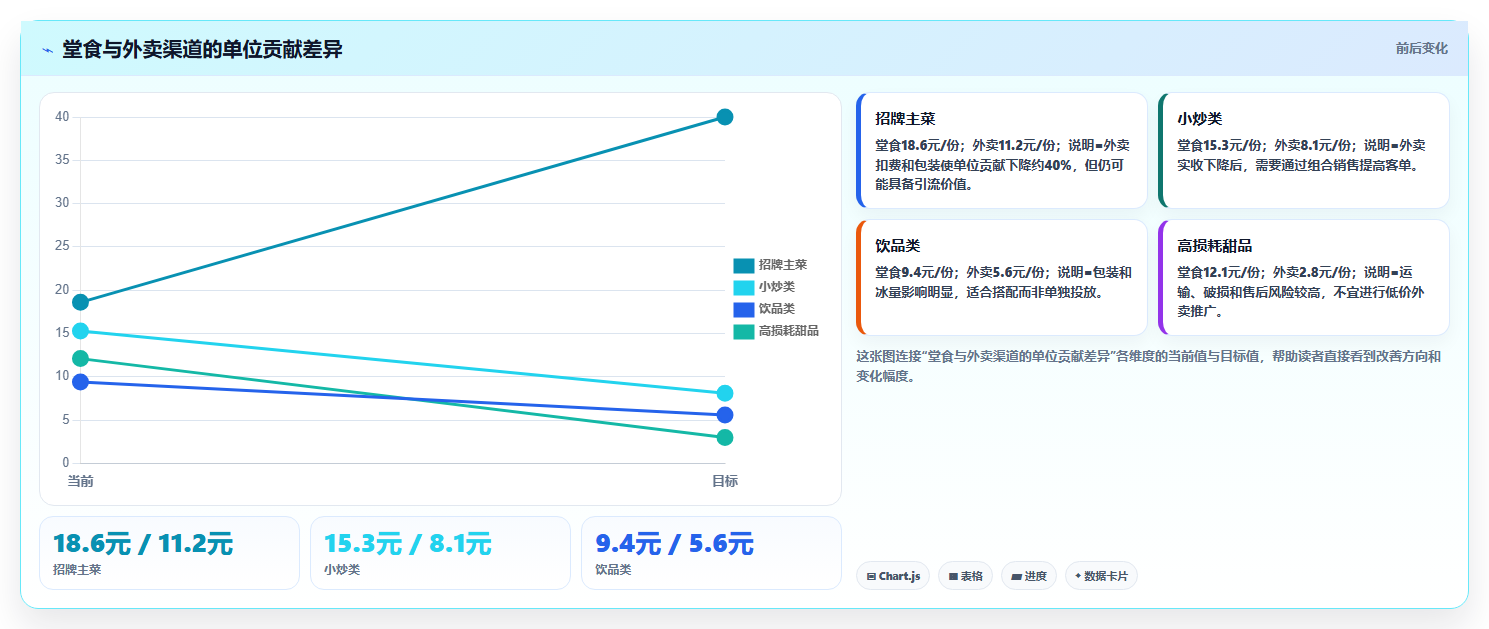Click the 招牌主菜 label under 18.6元
The width and height of the screenshot is (1489, 629).
point(77,570)
